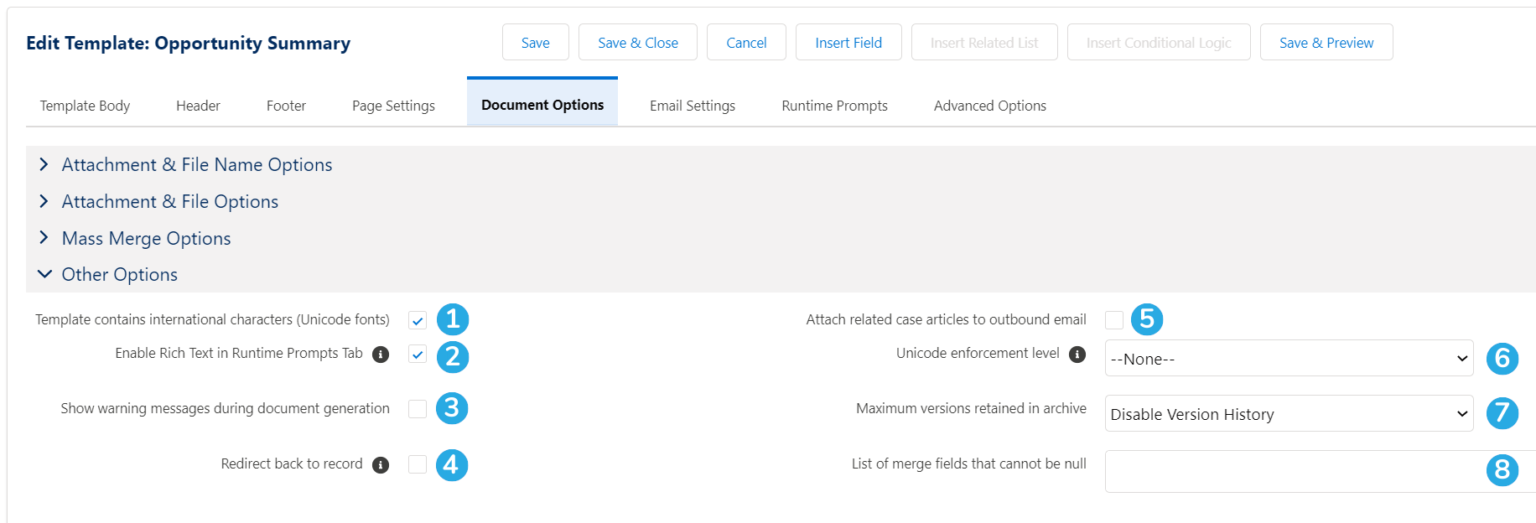Screen dimensions: 1536x523
Task: Click info icon next to Unicode enforcement level
Action: 1077,354
